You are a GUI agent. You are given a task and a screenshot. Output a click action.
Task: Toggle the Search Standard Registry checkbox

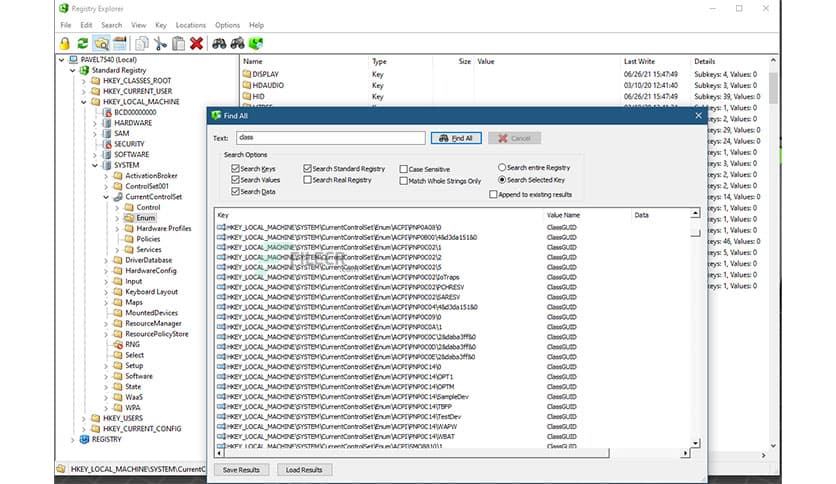click(x=307, y=168)
